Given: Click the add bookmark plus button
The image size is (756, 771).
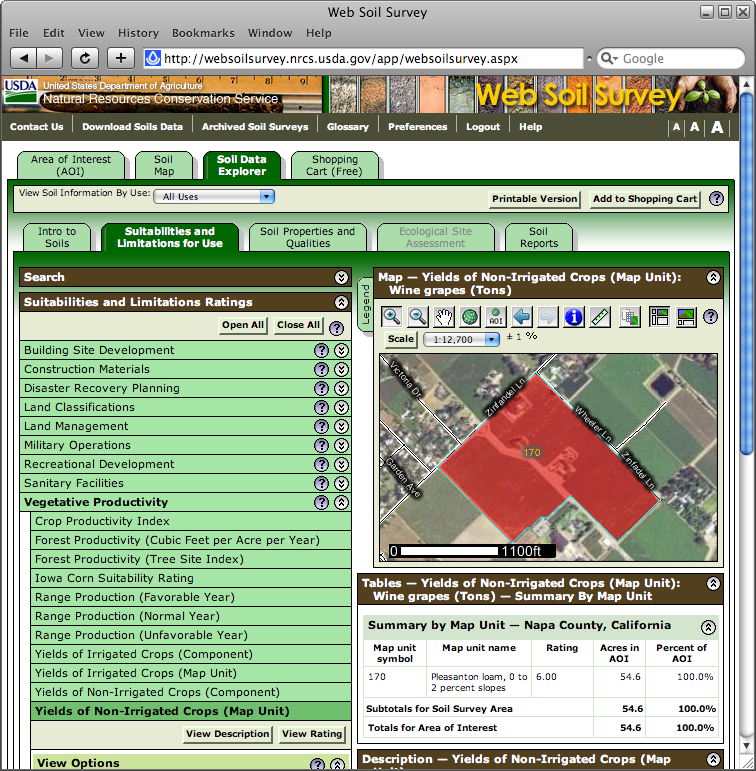Looking at the screenshot, I should 121,59.
